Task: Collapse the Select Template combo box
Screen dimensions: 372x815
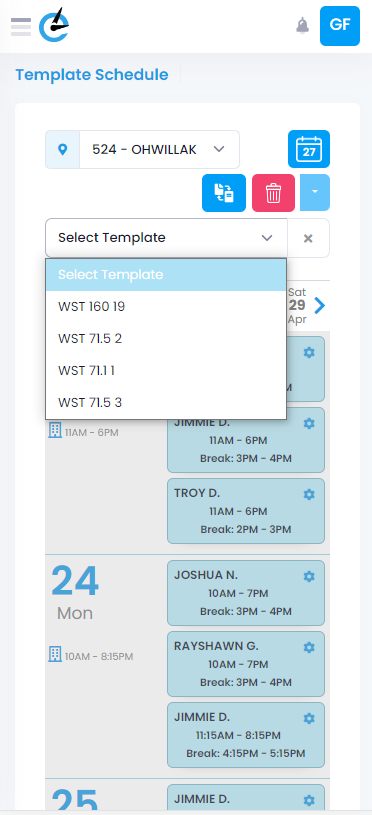Action: click(166, 238)
